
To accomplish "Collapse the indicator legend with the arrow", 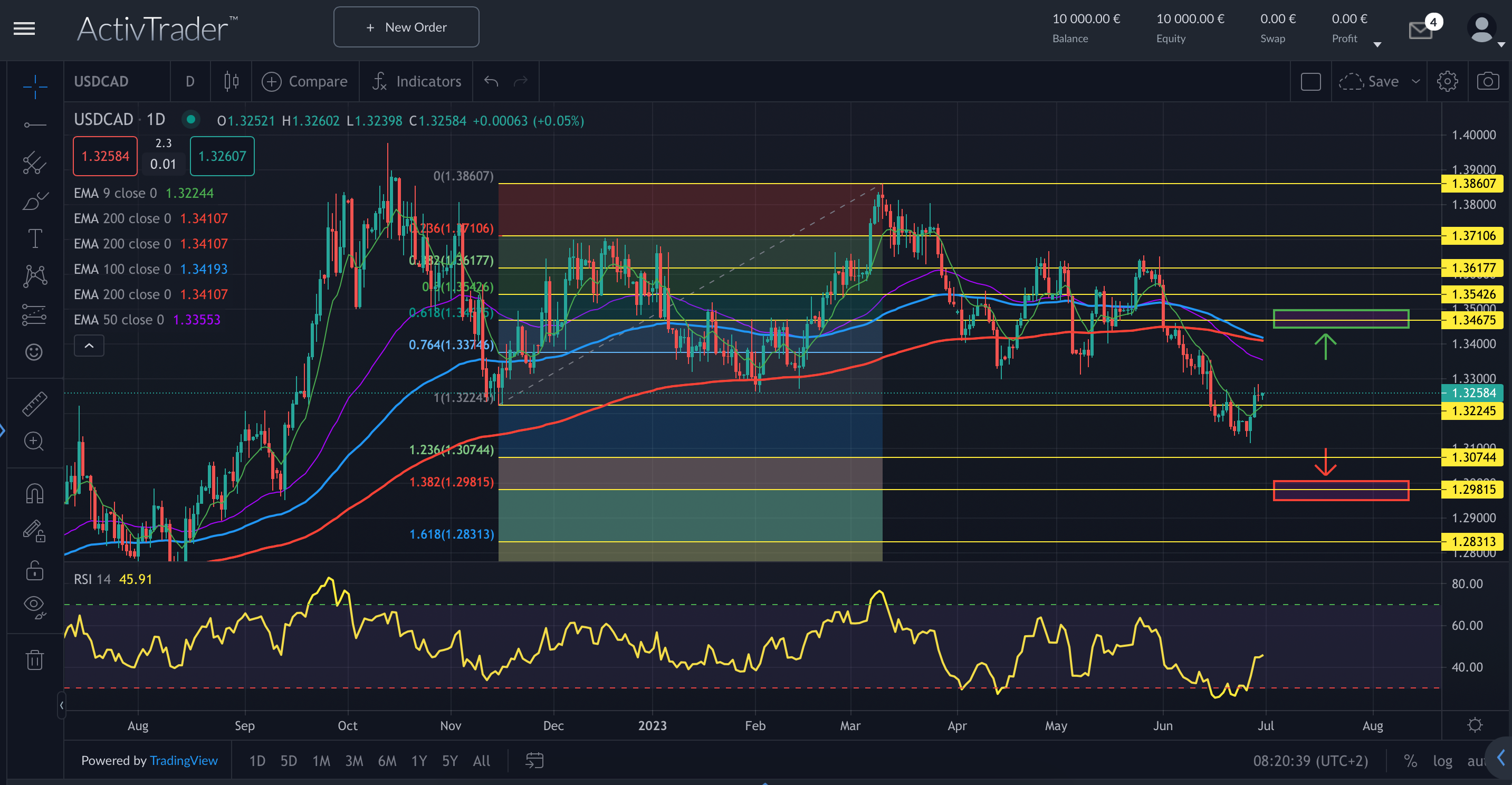I will (x=89, y=346).
